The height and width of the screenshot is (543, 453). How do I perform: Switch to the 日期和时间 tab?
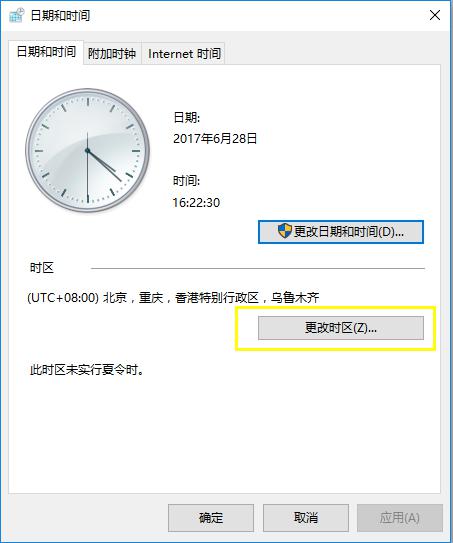tap(46, 52)
